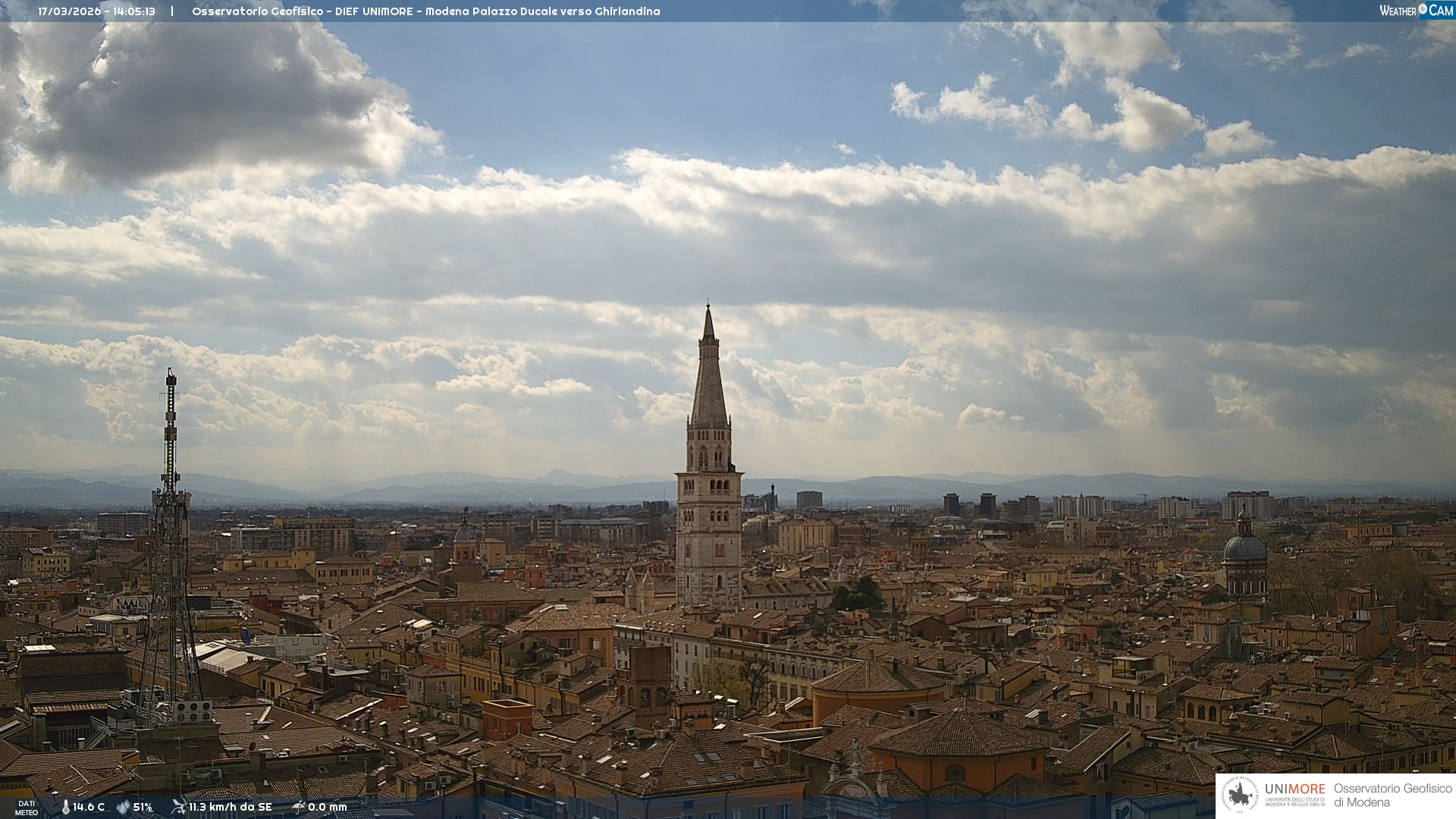Click the 11.3 km/h da SE wind reading
Viewport: 1456px width, 819px height.
click(x=230, y=807)
